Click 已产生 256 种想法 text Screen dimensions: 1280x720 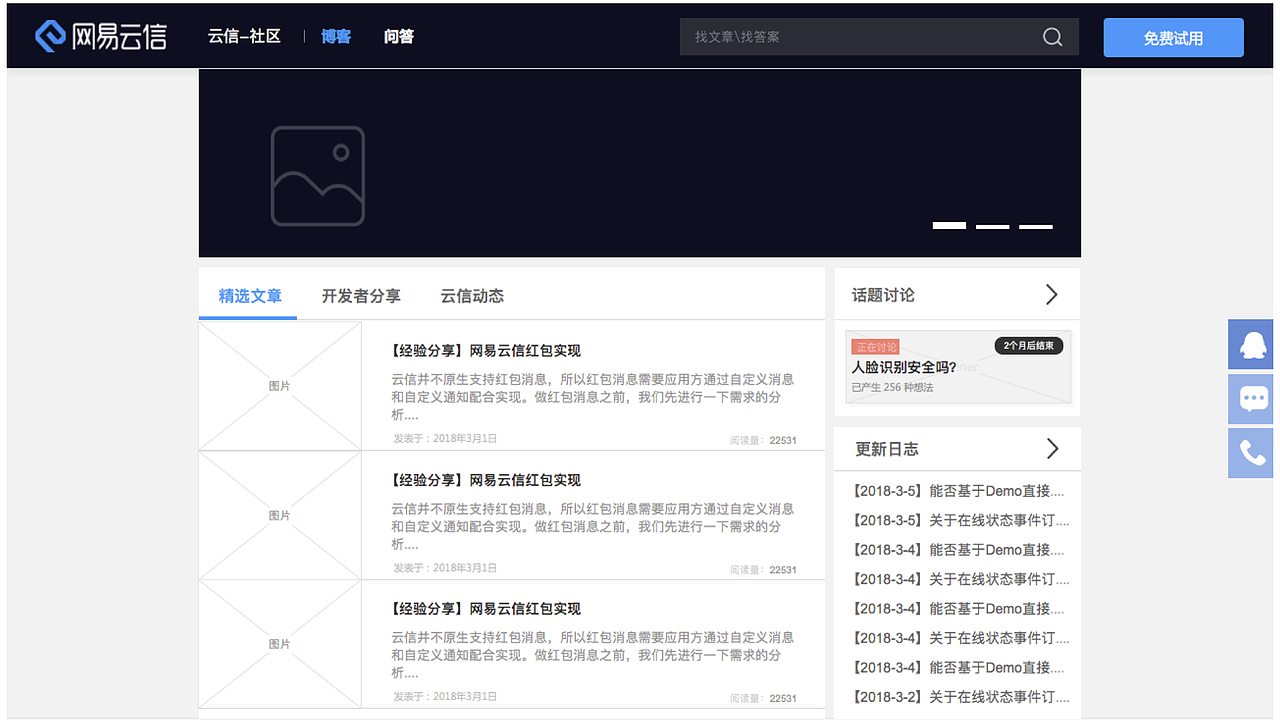click(892, 387)
